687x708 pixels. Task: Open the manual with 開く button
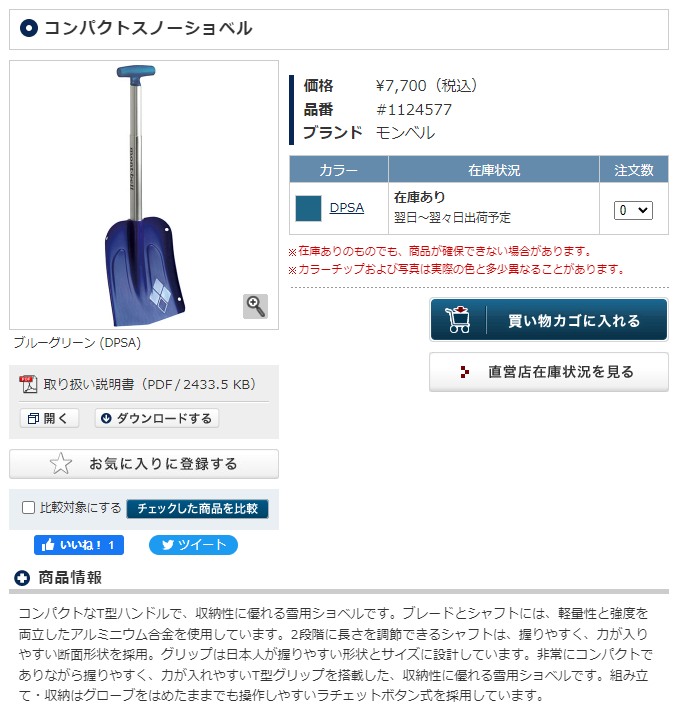(49, 418)
